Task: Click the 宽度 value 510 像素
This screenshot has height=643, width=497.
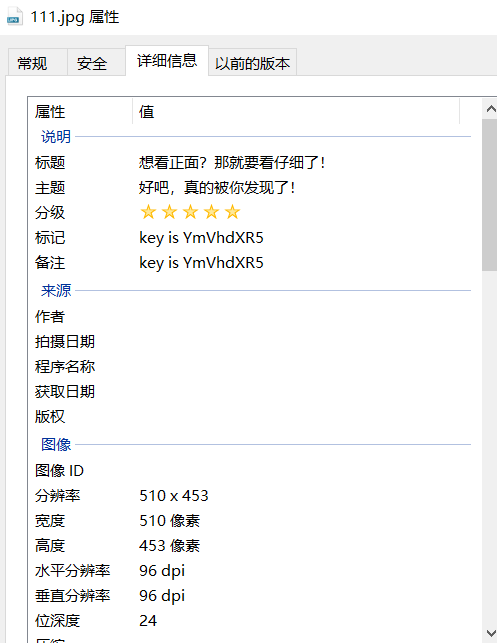Action: pyautogui.click(x=169, y=521)
